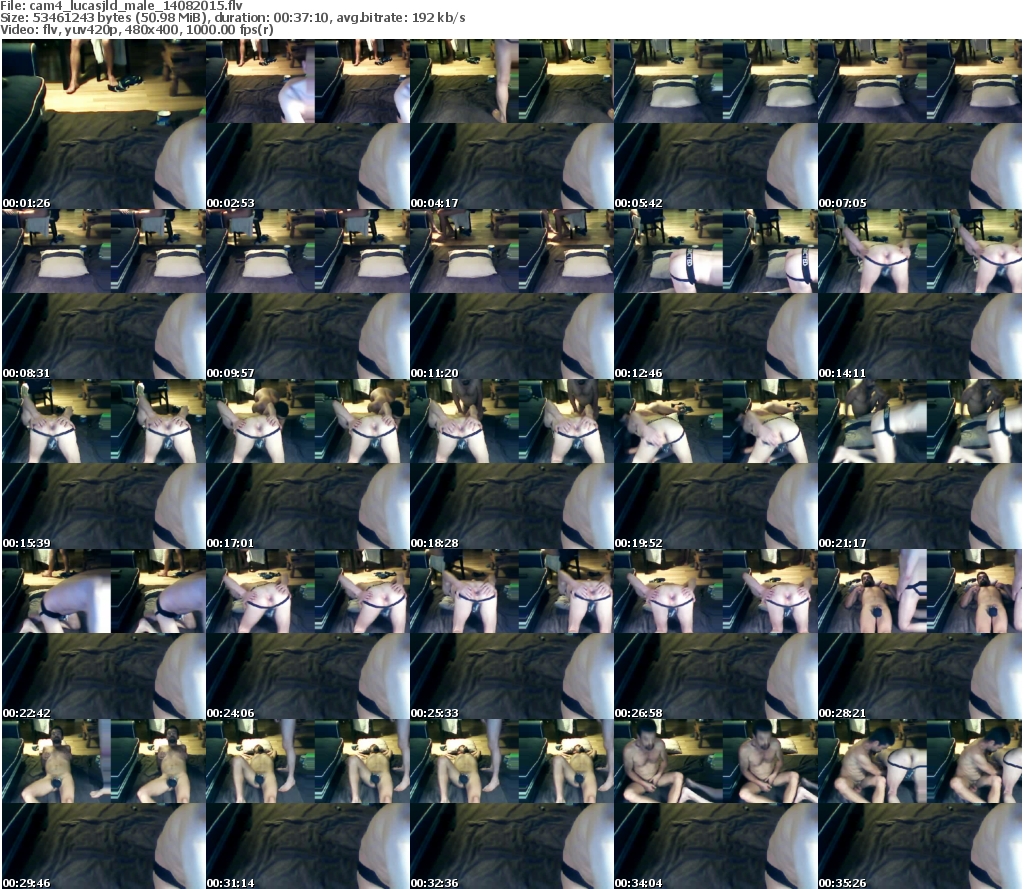Pick the frame stamped 00:29:46
This screenshot has height=889, width=1024.
pos(104,804)
